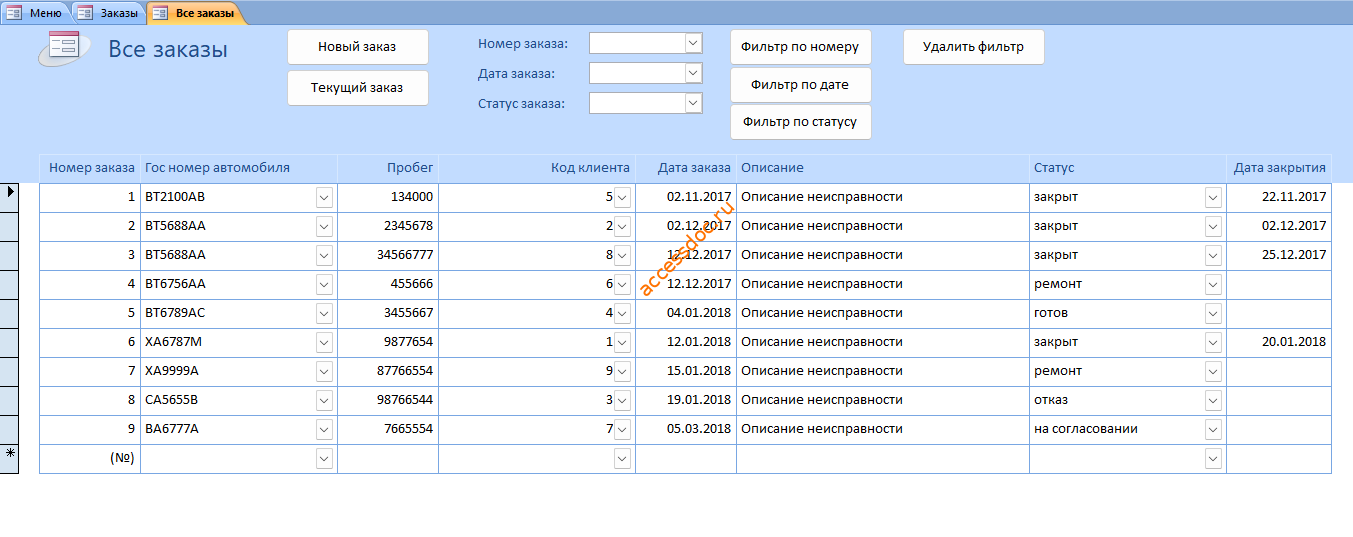Click description cell in order 7 row
The width and height of the screenshot is (1353, 537).
pyautogui.click(x=883, y=372)
